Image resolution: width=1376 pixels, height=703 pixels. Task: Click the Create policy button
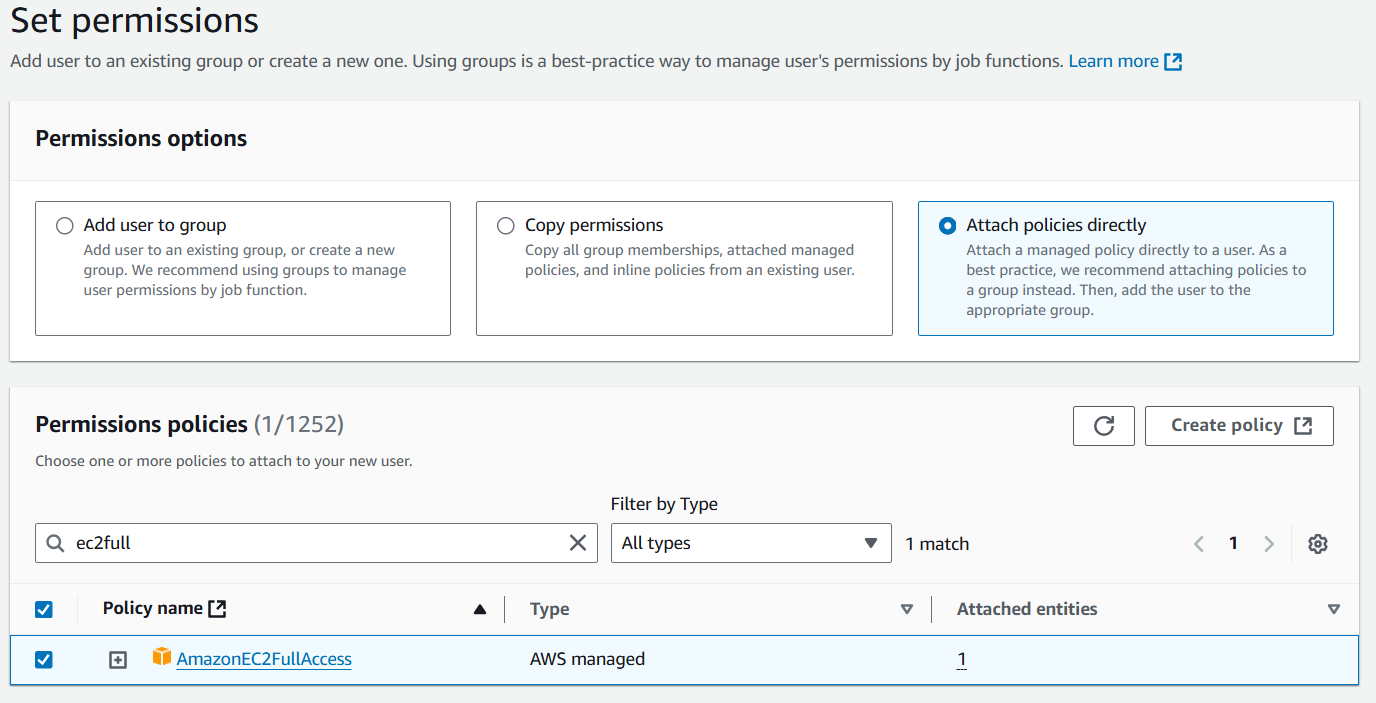tap(1239, 426)
